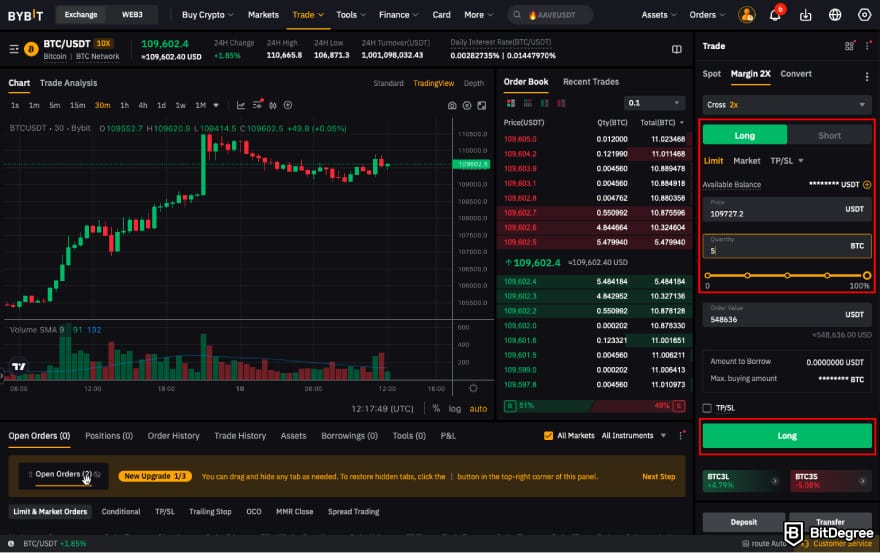Image resolution: width=880 pixels, height=553 pixels.
Task: Open the Trade panel layout icon
Action: [x=850, y=46]
